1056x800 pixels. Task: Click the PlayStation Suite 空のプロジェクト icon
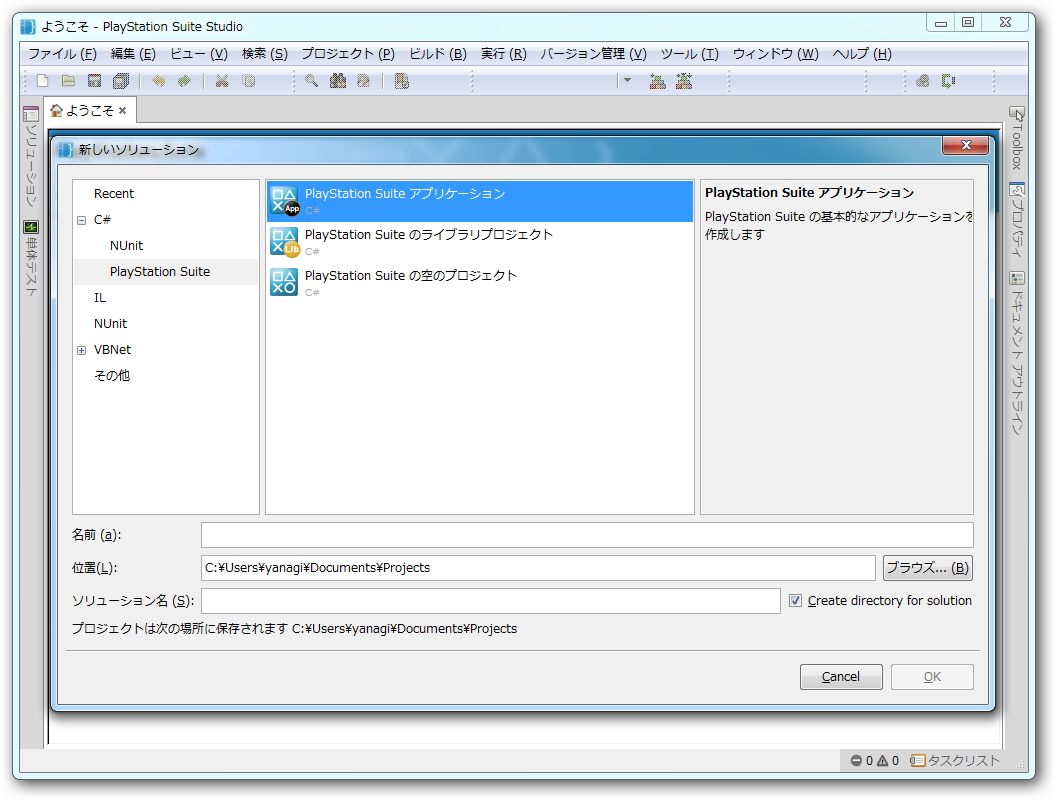[283, 283]
